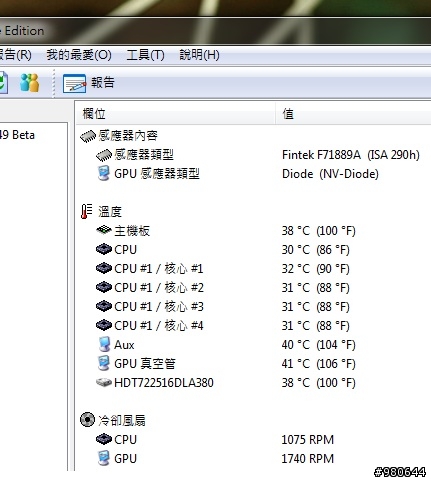Click the GPU 感應器類型 monitor icon
431x480 pixels.
point(104,174)
